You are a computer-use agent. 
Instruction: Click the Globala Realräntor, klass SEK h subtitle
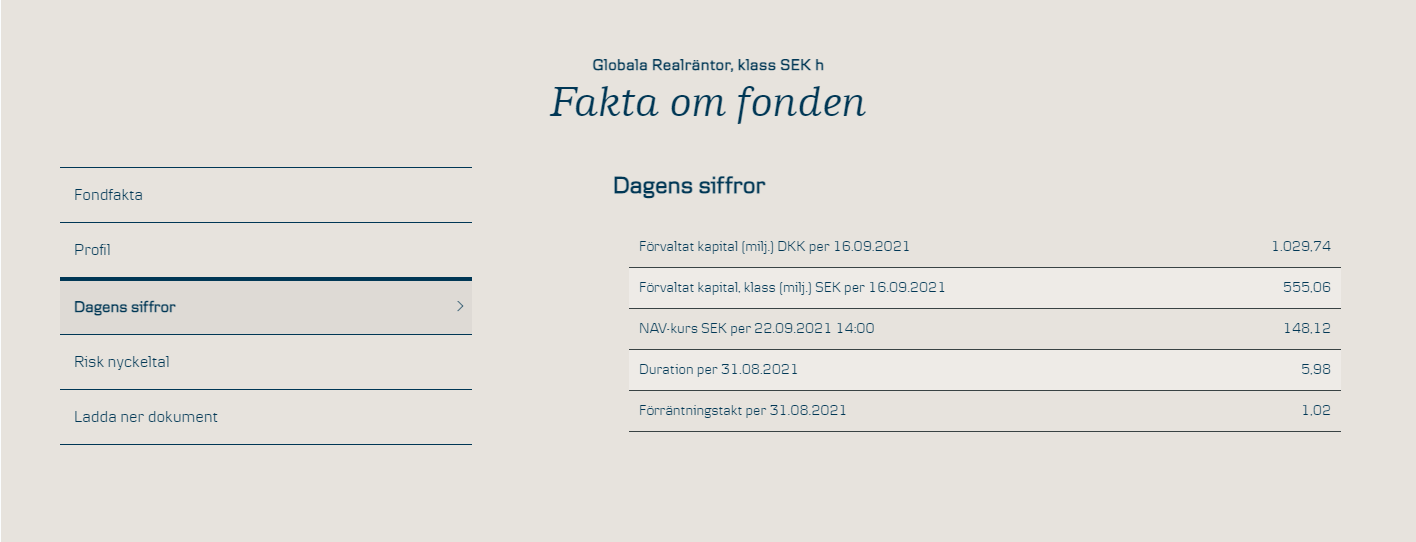[708, 65]
